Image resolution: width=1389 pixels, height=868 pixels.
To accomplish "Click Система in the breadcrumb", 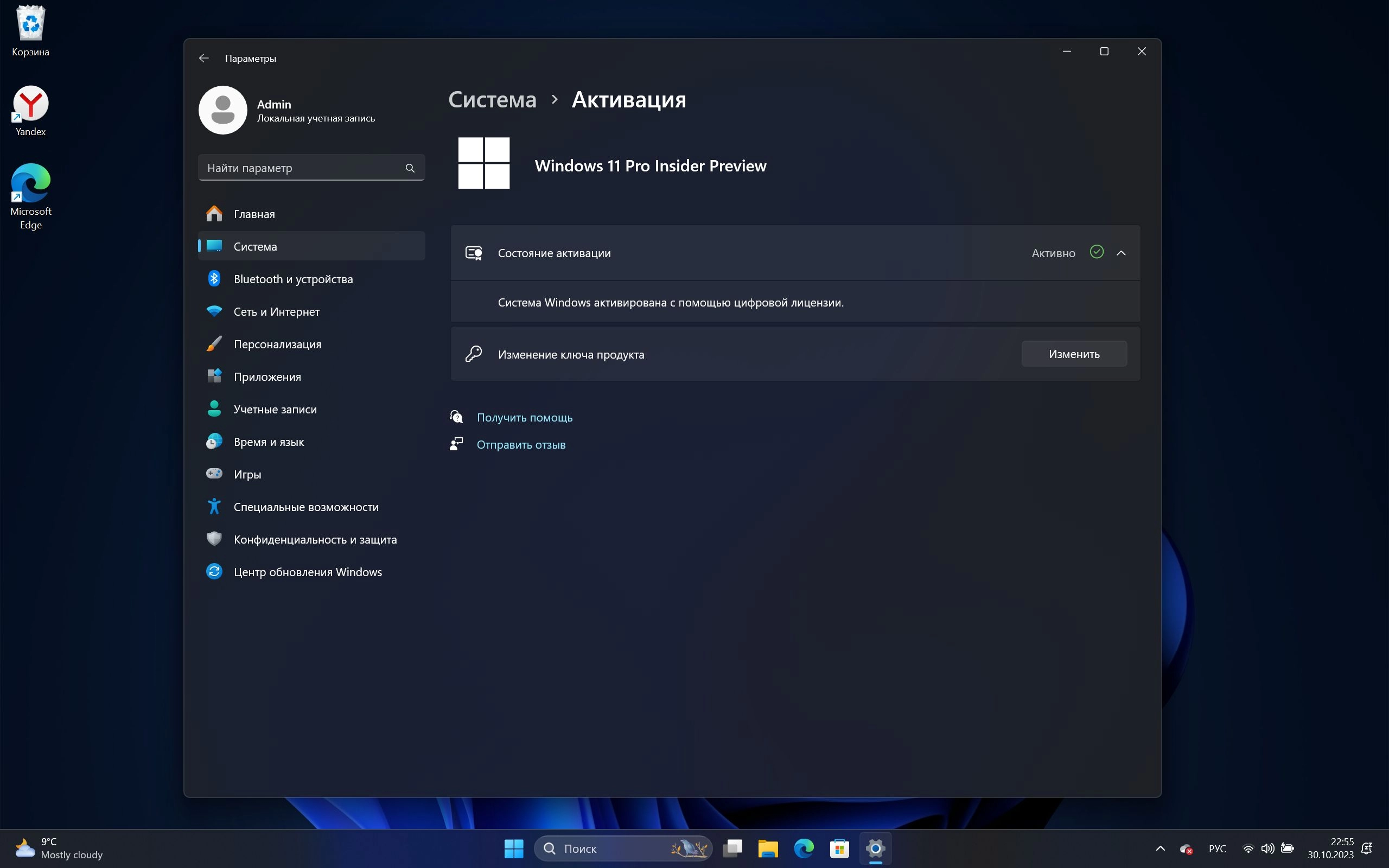I will (492, 100).
